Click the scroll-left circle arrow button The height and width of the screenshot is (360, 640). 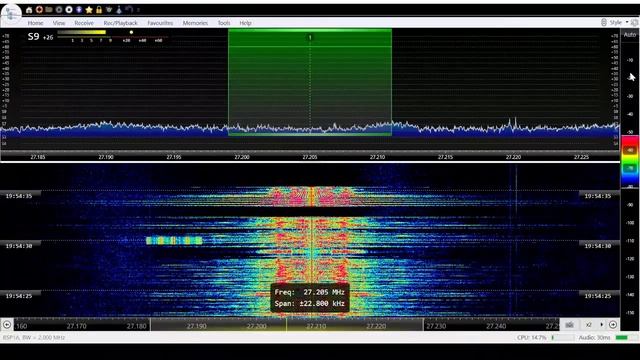point(7,324)
